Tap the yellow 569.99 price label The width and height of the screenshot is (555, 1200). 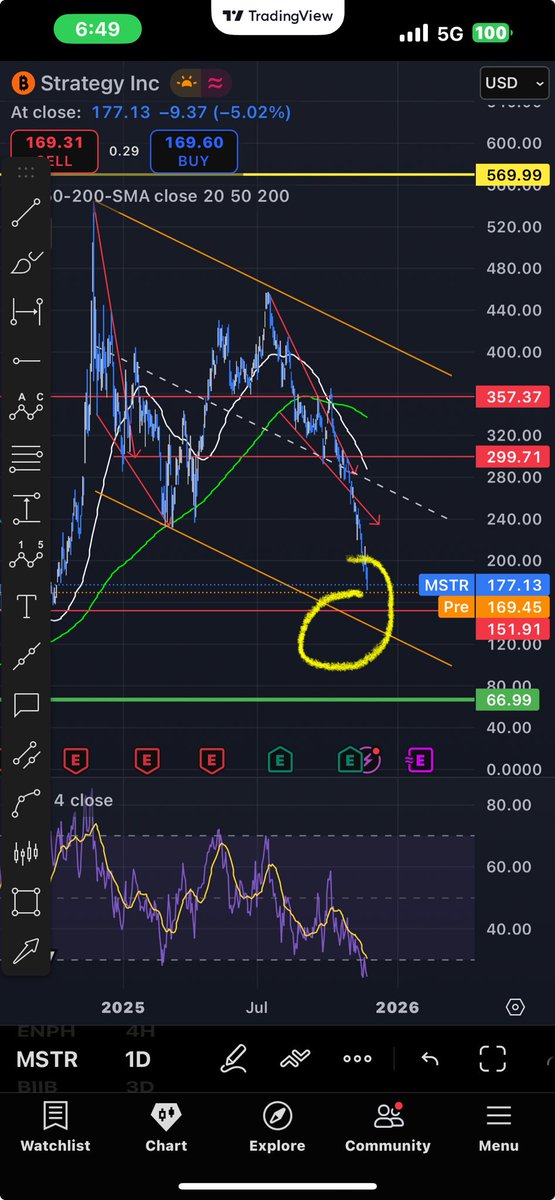513,175
